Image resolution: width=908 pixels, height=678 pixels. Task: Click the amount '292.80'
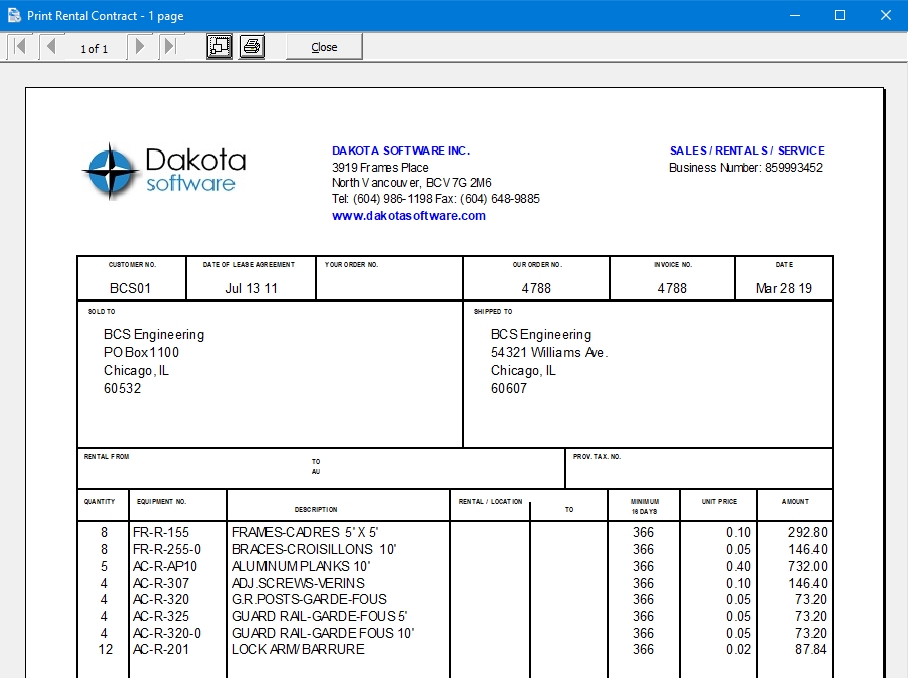click(x=807, y=533)
